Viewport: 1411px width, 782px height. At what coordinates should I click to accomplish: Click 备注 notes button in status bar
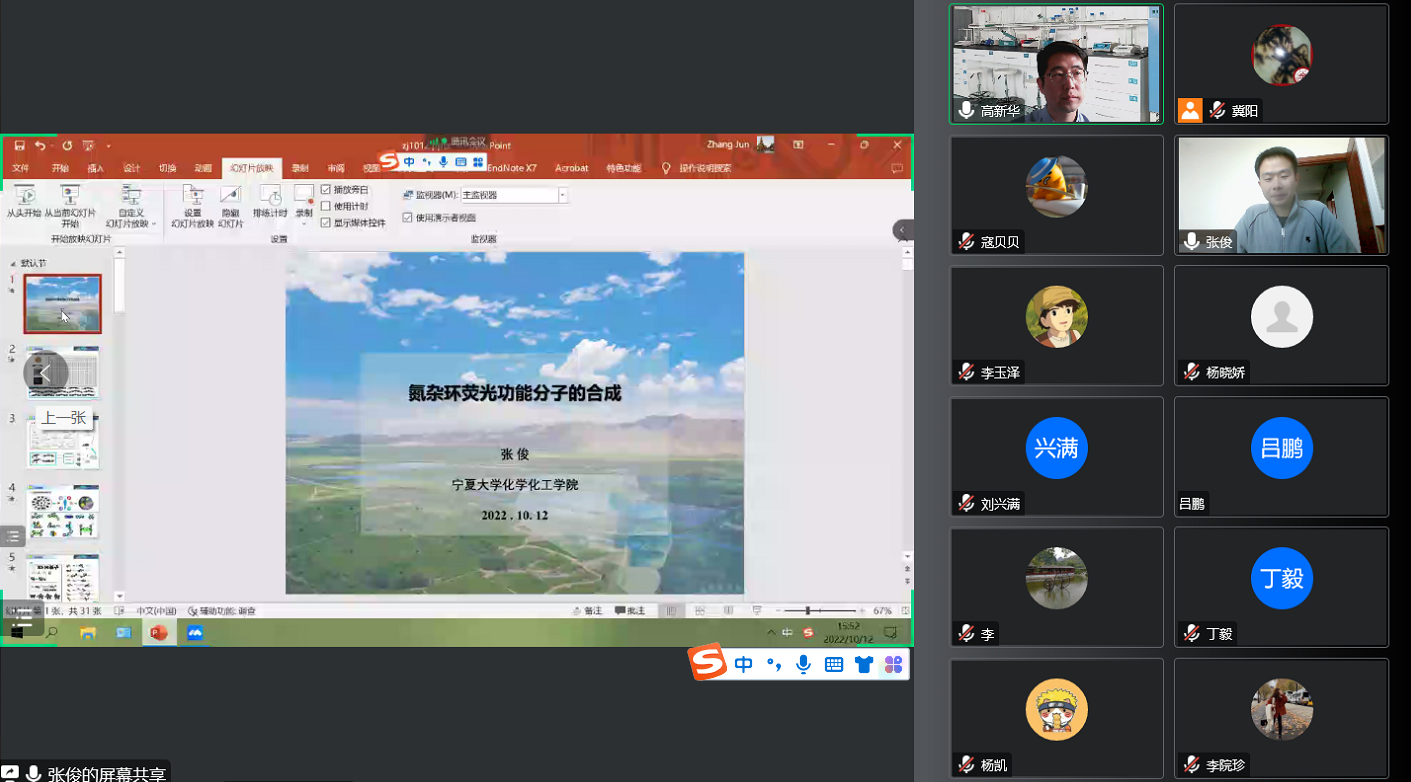tap(587, 611)
